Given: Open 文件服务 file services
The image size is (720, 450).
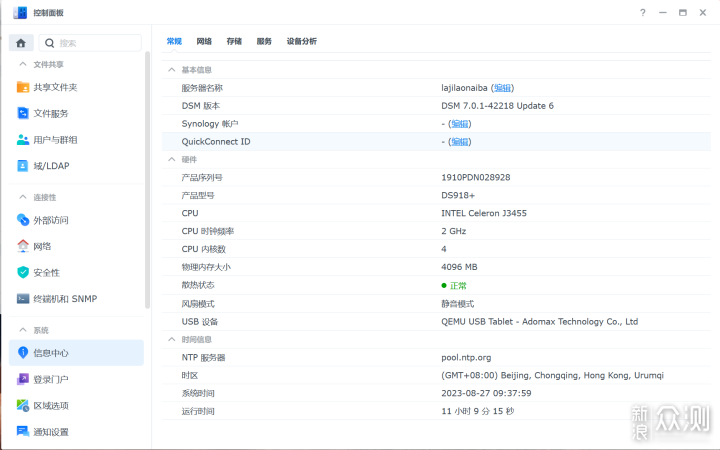Looking at the screenshot, I should pyautogui.click(x=50, y=113).
